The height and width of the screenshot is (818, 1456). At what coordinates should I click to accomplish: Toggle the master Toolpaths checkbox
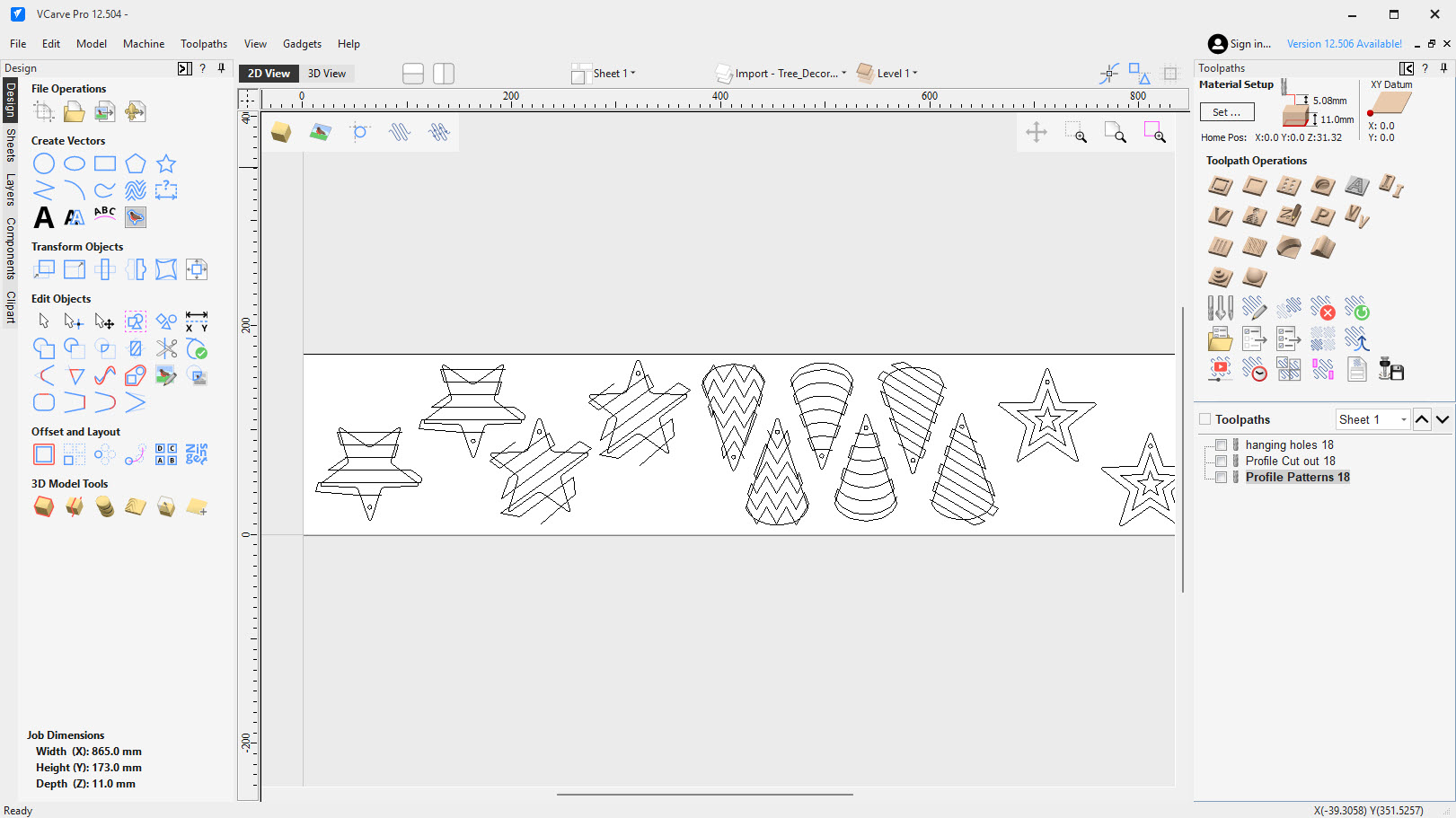pyautogui.click(x=1203, y=418)
